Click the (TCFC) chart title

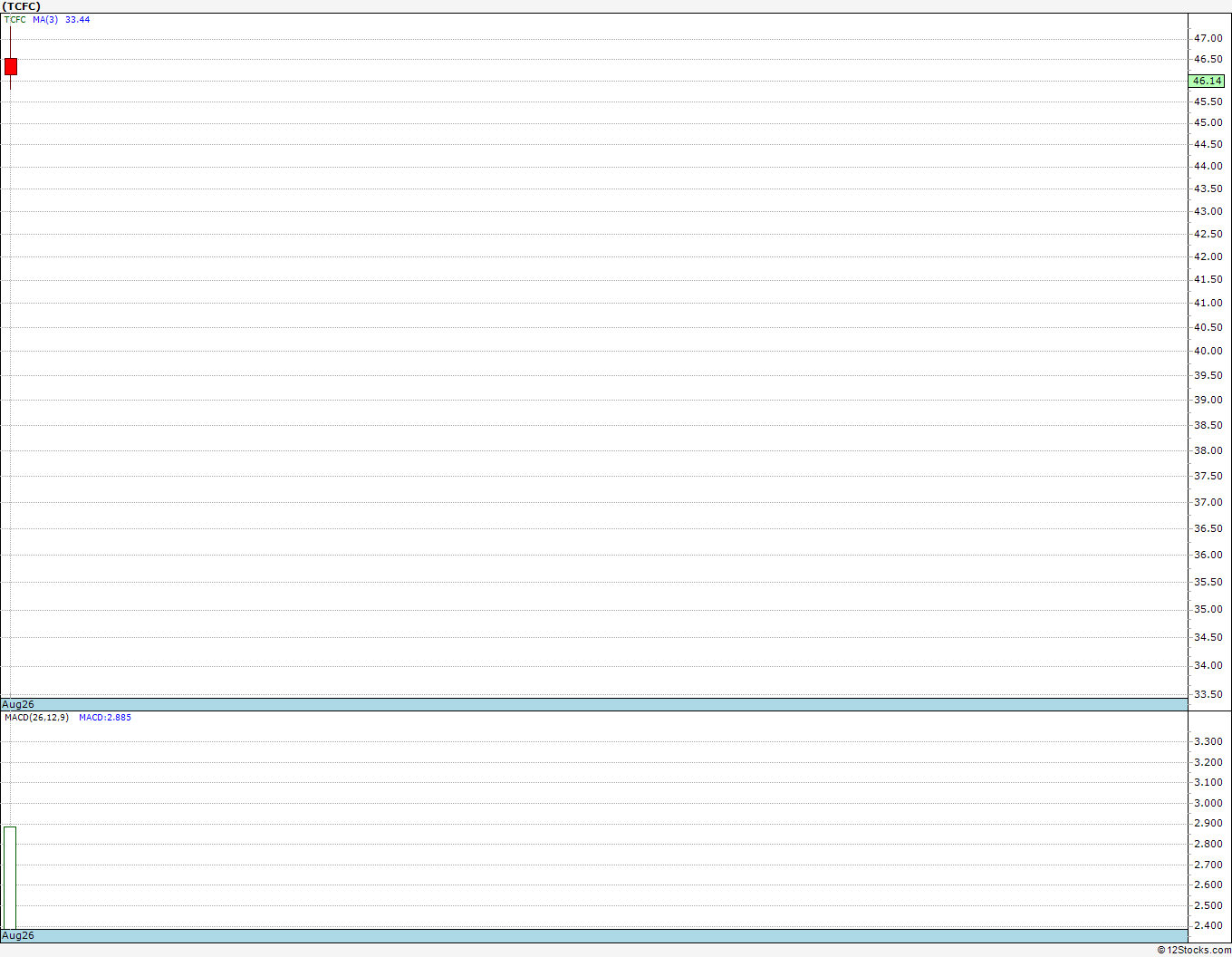tap(21, 6)
